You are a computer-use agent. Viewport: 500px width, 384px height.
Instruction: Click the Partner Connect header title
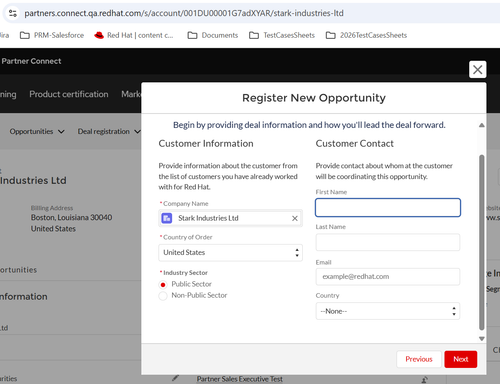(31, 61)
